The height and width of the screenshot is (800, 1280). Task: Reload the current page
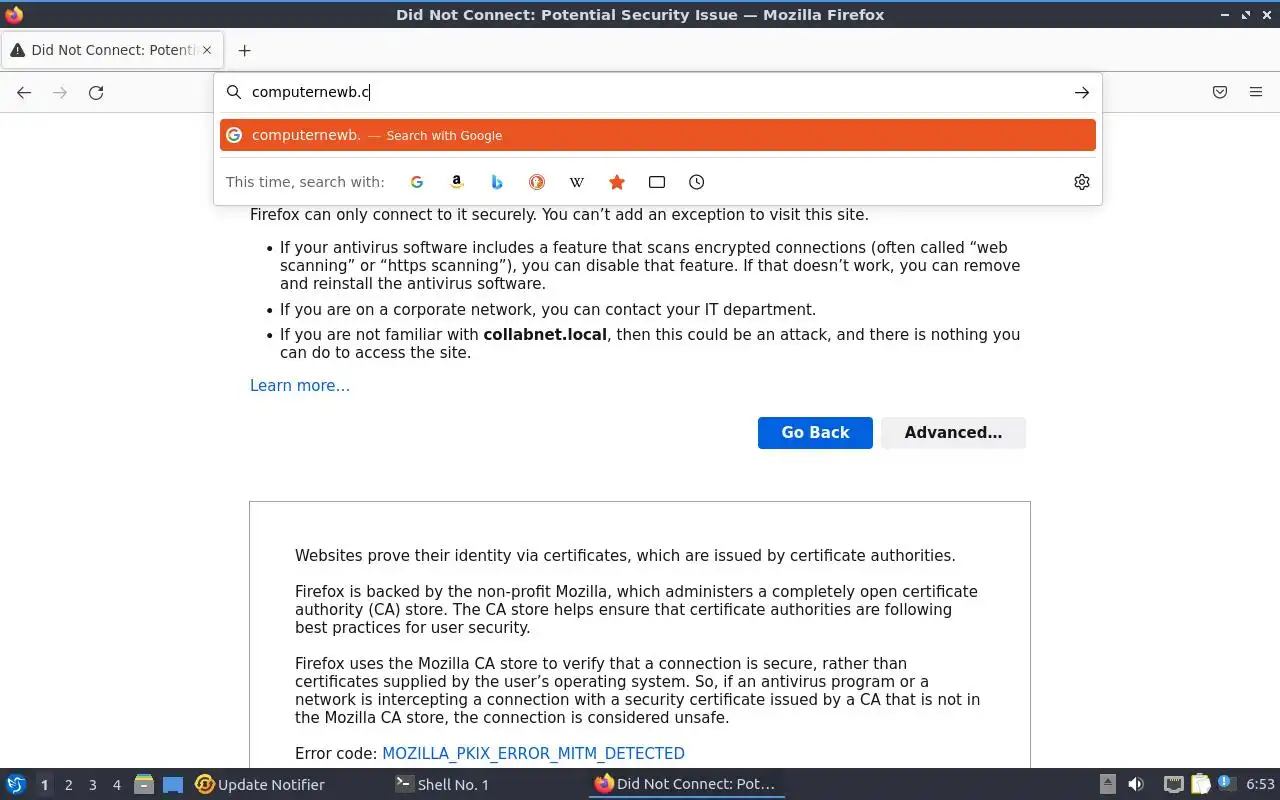pyautogui.click(x=96, y=92)
